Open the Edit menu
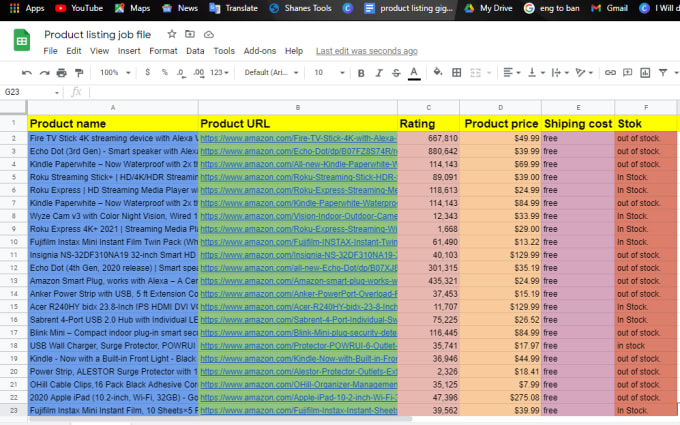 click(74, 51)
